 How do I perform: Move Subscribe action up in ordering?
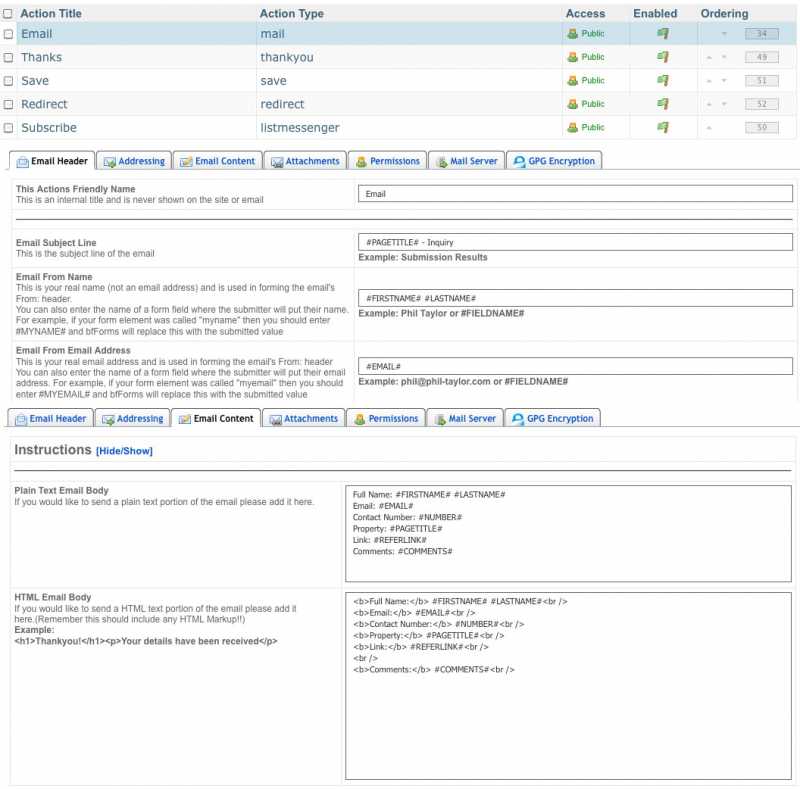pos(709,128)
